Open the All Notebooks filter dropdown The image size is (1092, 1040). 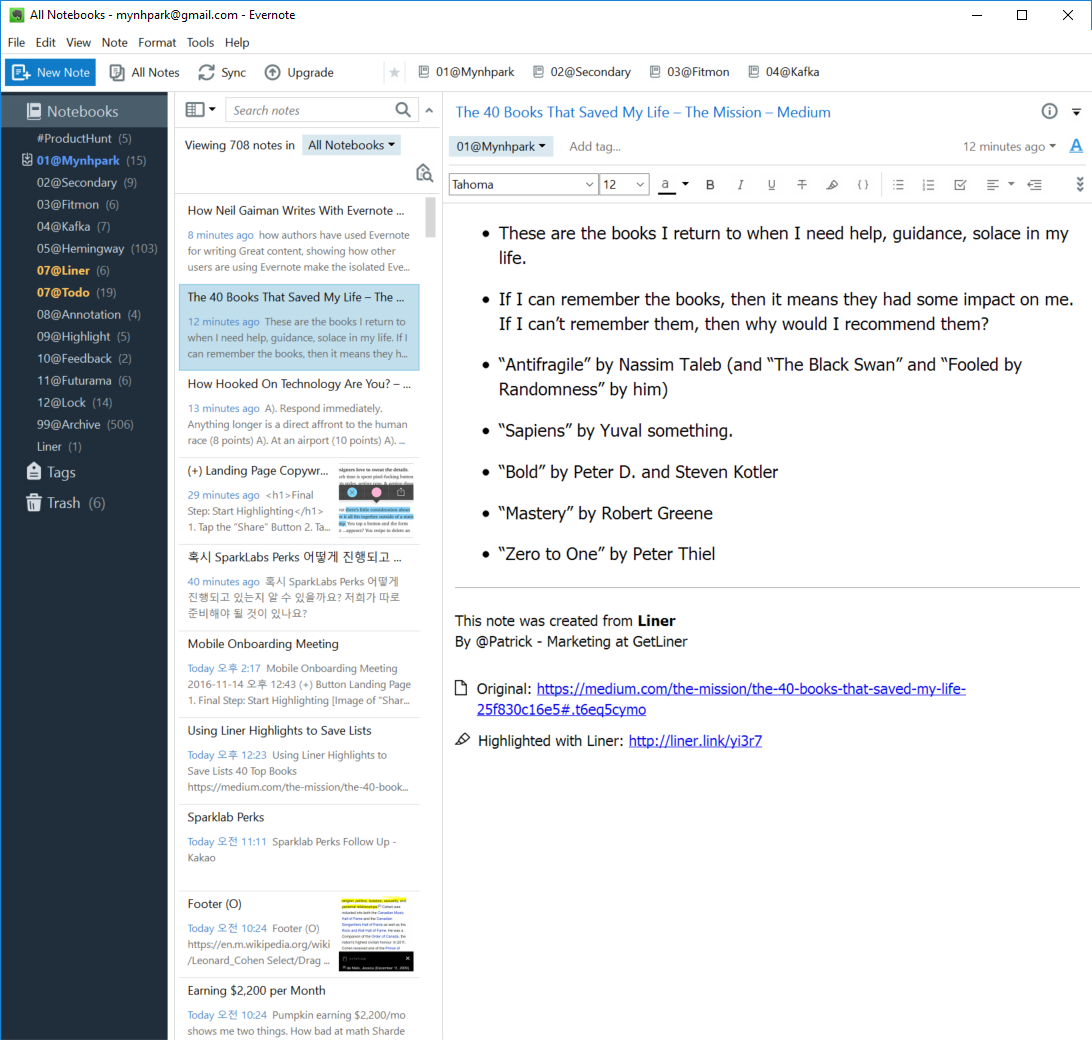(x=352, y=145)
